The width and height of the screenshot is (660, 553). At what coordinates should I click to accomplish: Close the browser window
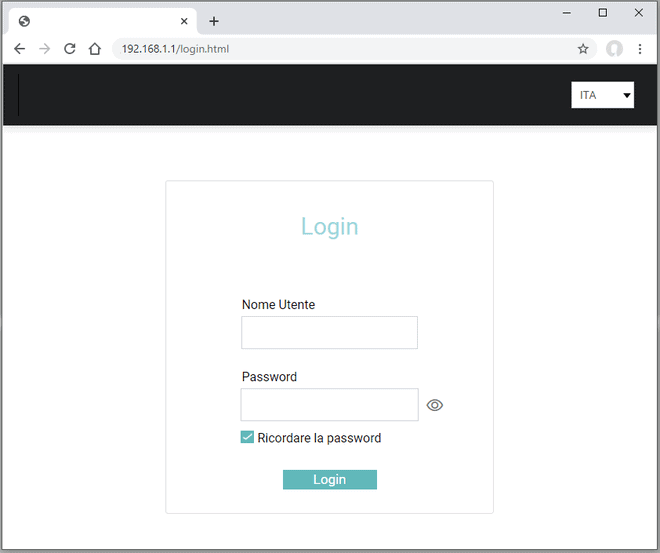click(639, 12)
